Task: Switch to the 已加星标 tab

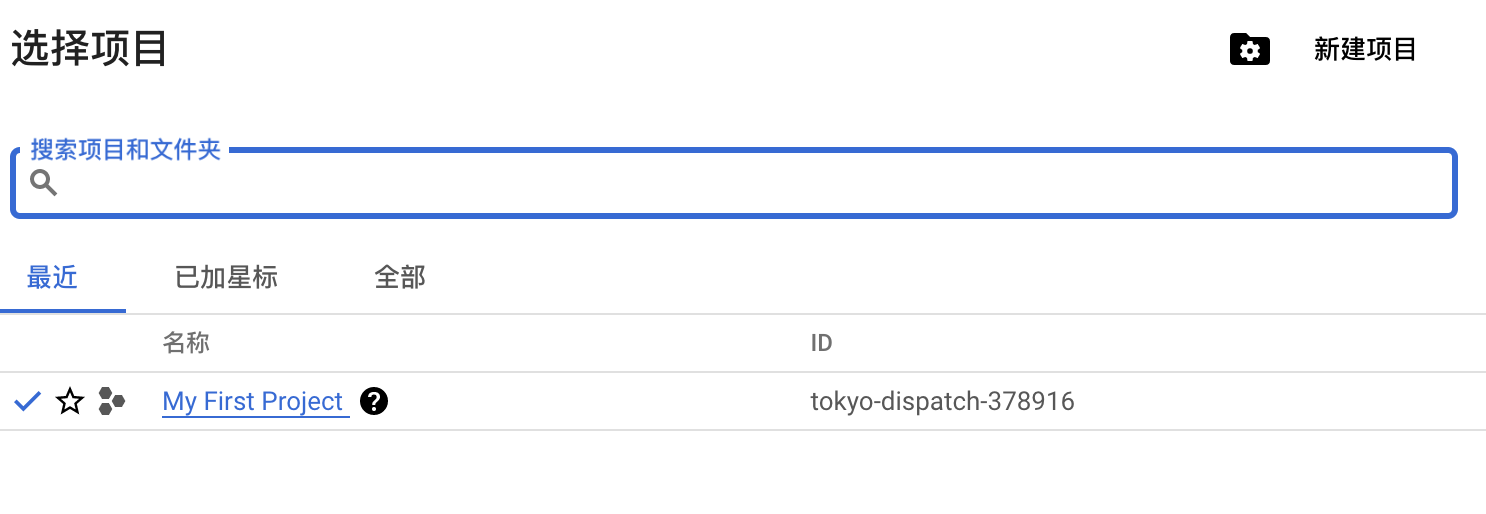Action: pos(226,277)
